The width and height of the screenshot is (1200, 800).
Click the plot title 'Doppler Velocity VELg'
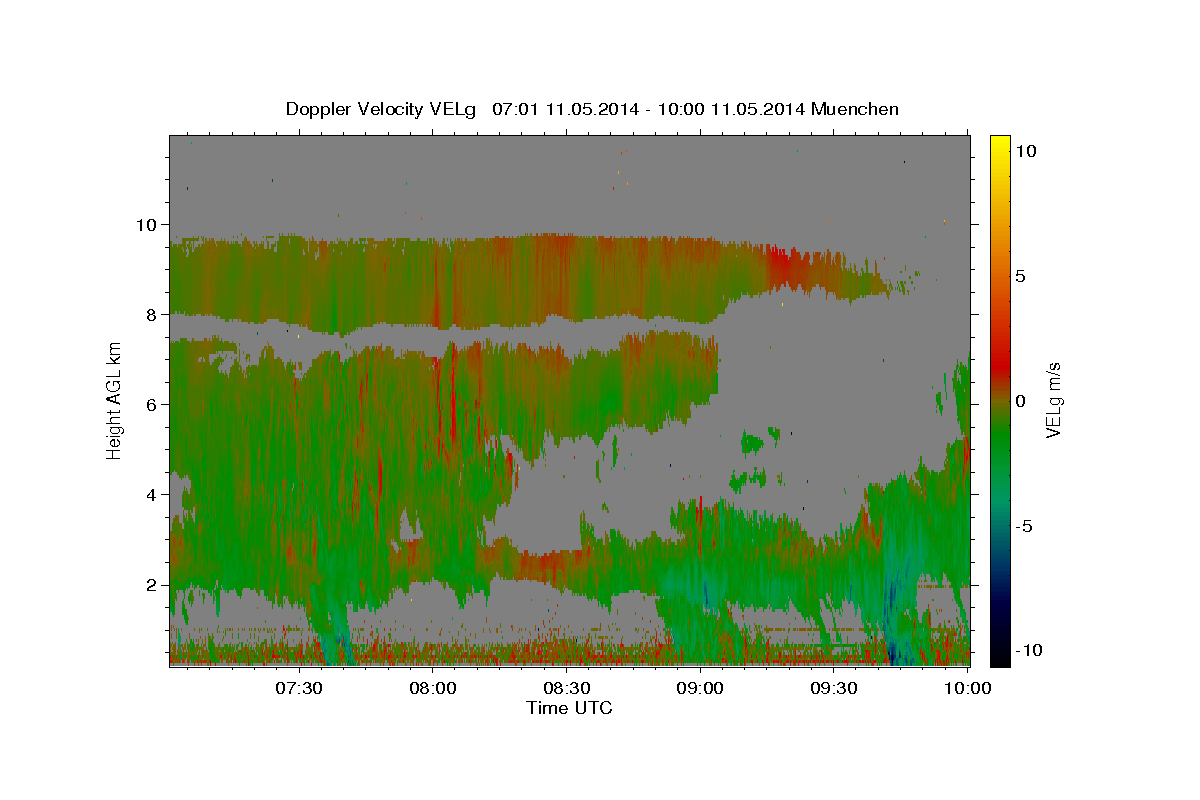pyautogui.click(x=383, y=109)
